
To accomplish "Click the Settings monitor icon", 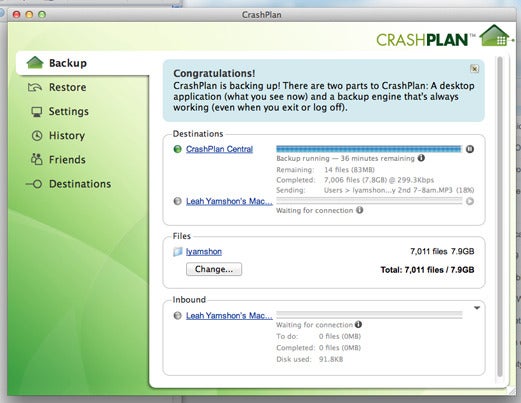I will click(x=37, y=112).
